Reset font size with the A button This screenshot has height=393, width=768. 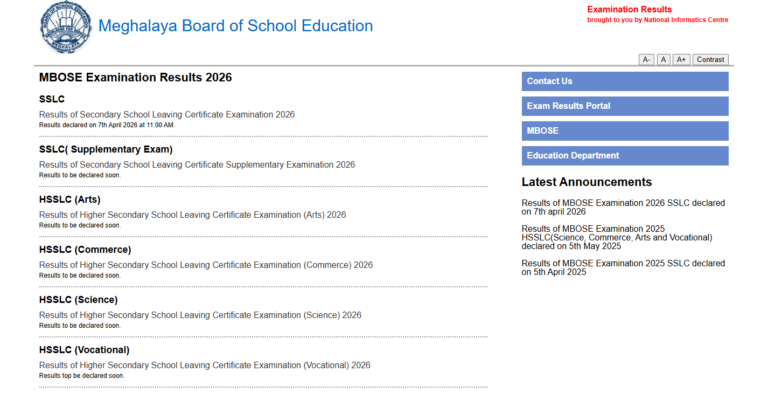point(663,60)
